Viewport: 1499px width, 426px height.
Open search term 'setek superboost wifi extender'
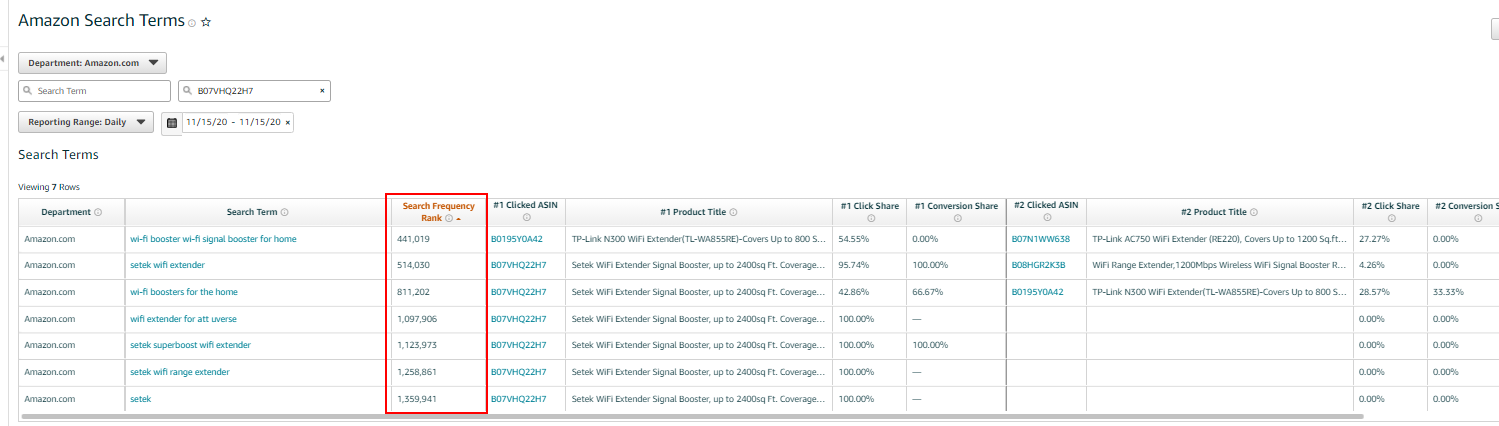[190, 345]
